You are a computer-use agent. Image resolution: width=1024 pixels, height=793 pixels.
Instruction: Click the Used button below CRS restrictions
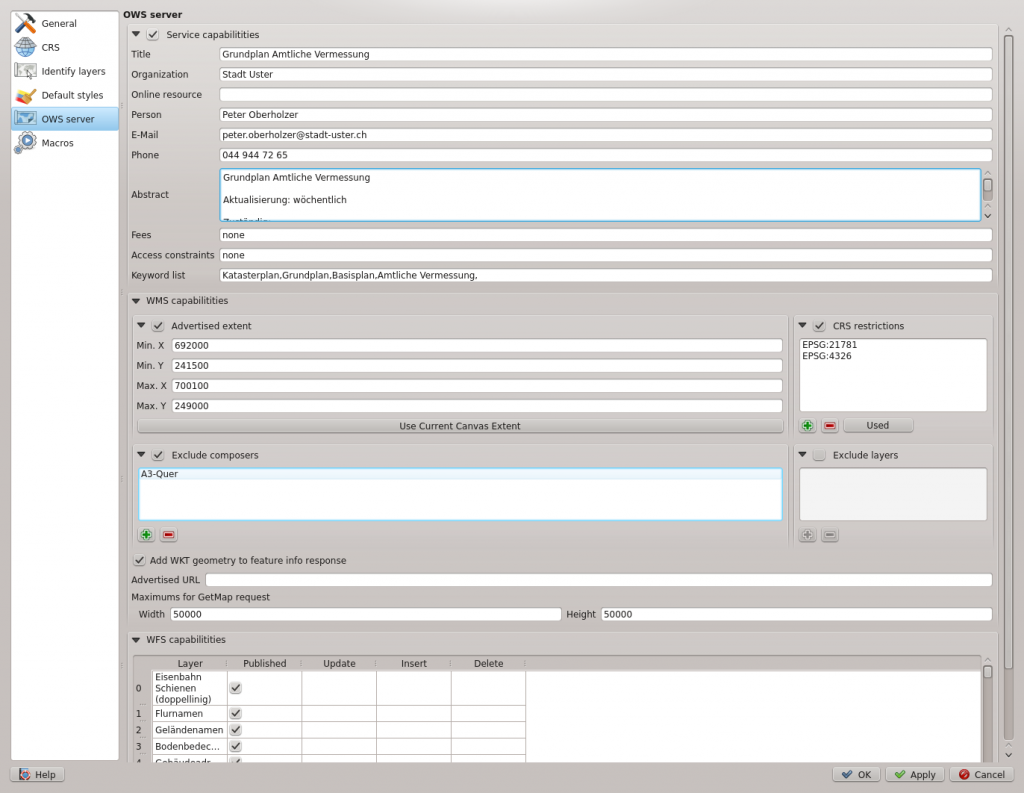[x=877, y=424]
